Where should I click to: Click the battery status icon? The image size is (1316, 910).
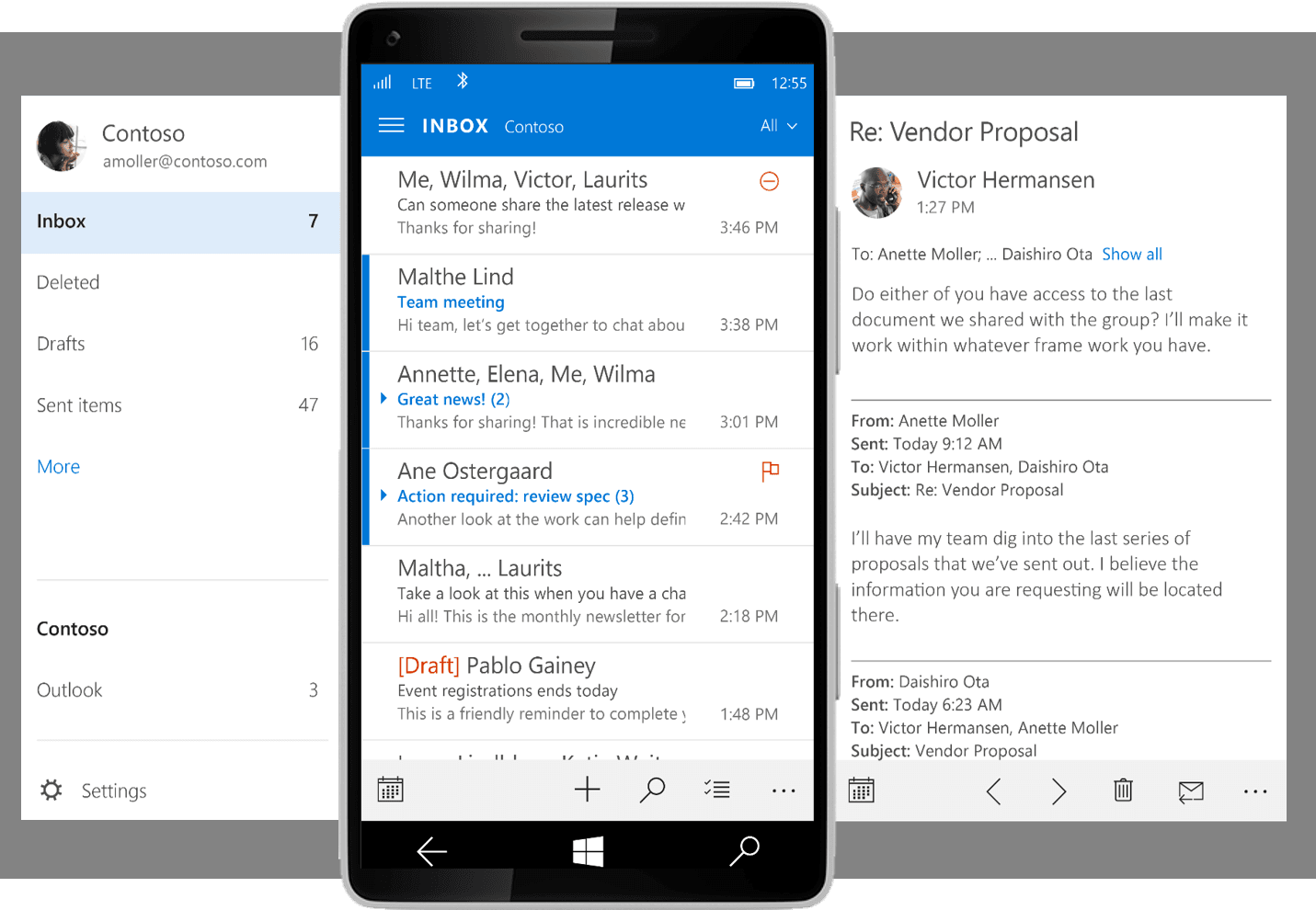point(744,83)
